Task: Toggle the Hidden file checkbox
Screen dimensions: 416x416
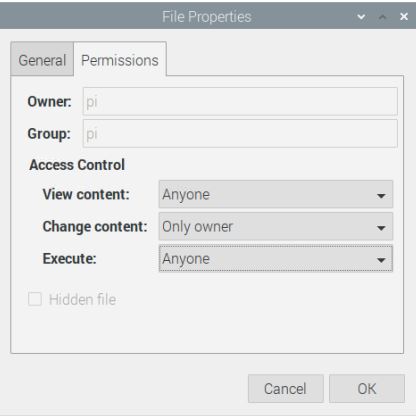Action: pyautogui.click(x=35, y=299)
